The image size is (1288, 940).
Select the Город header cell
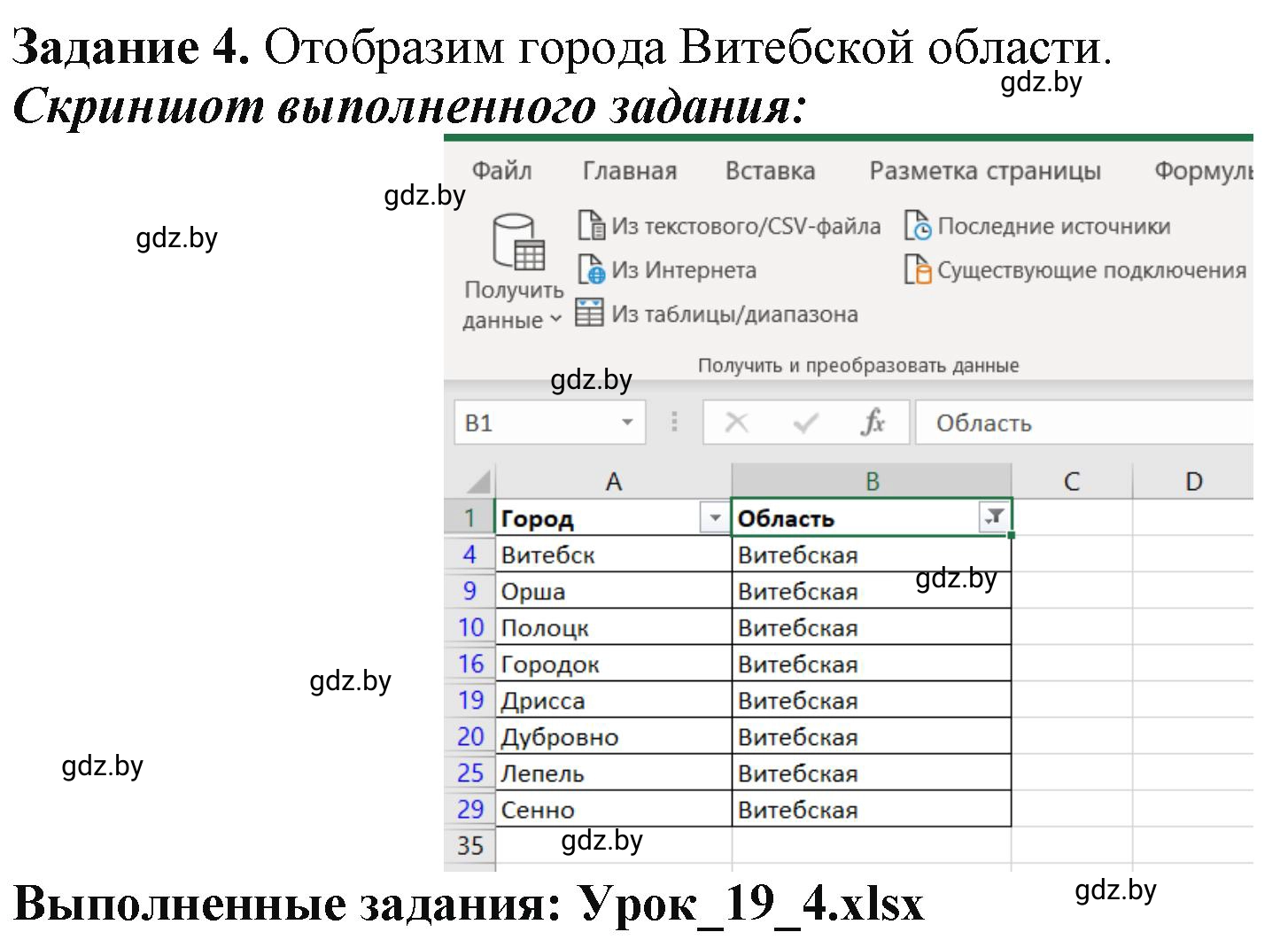pyautogui.click(x=613, y=518)
